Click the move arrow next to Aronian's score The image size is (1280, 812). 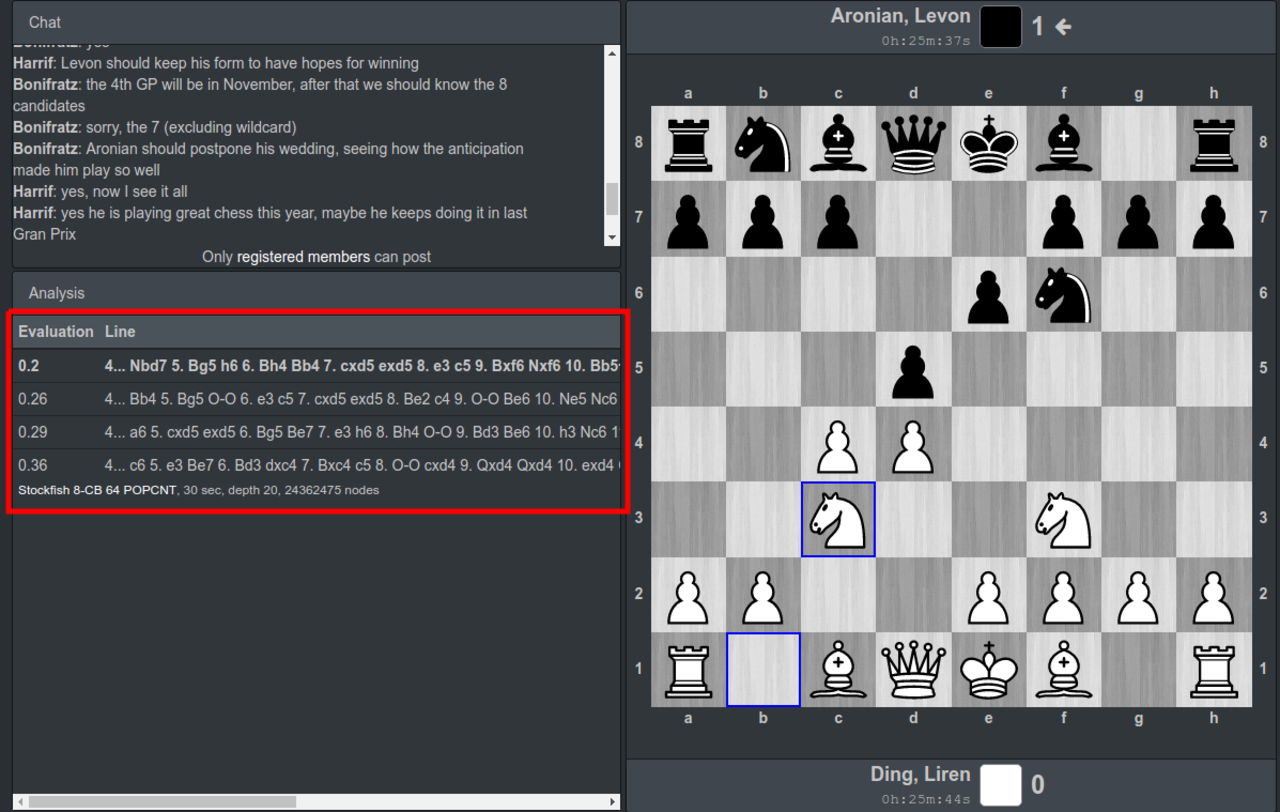[x=1063, y=27]
